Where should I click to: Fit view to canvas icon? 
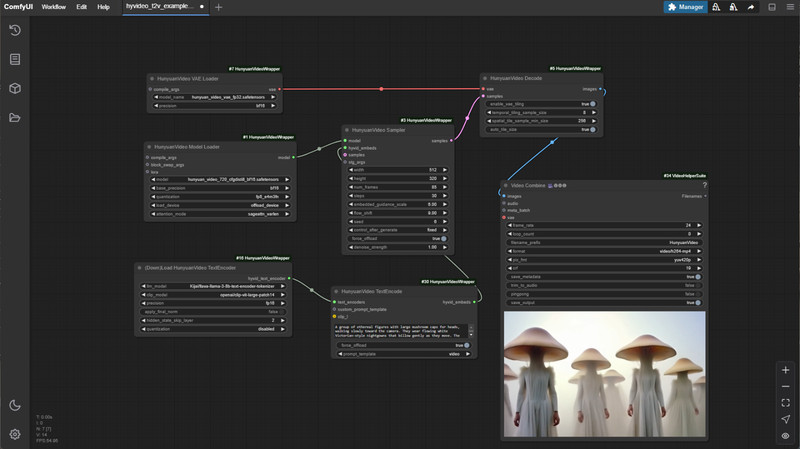(x=786, y=403)
